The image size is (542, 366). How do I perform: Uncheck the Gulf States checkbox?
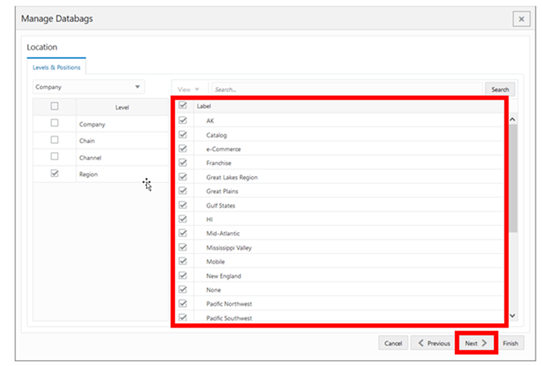tap(183, 205)
